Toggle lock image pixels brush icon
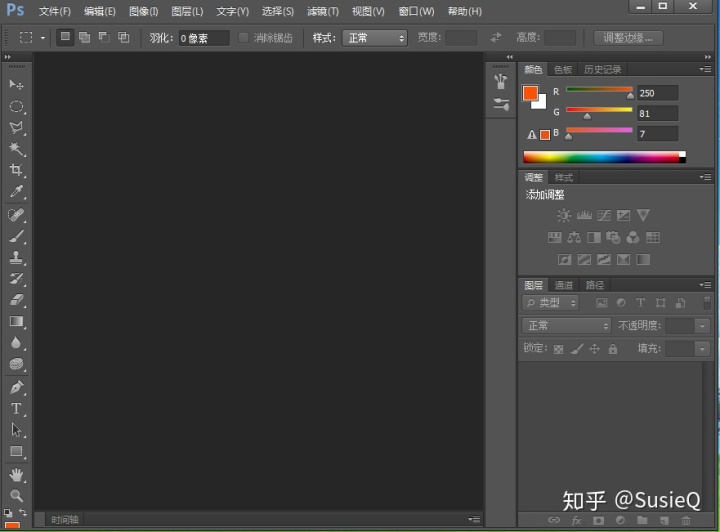Viewport: 720px width, 532px height. coord(577,349)
